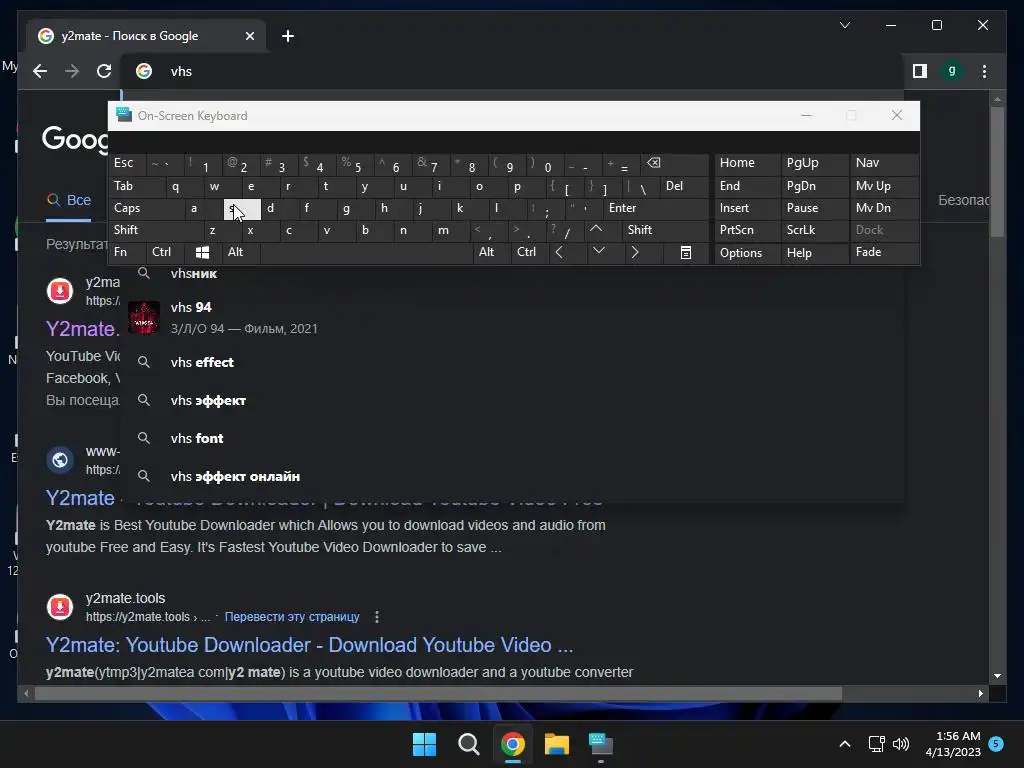
Task: Click the horizontal page scrollbar
Action: coord(438,694)
